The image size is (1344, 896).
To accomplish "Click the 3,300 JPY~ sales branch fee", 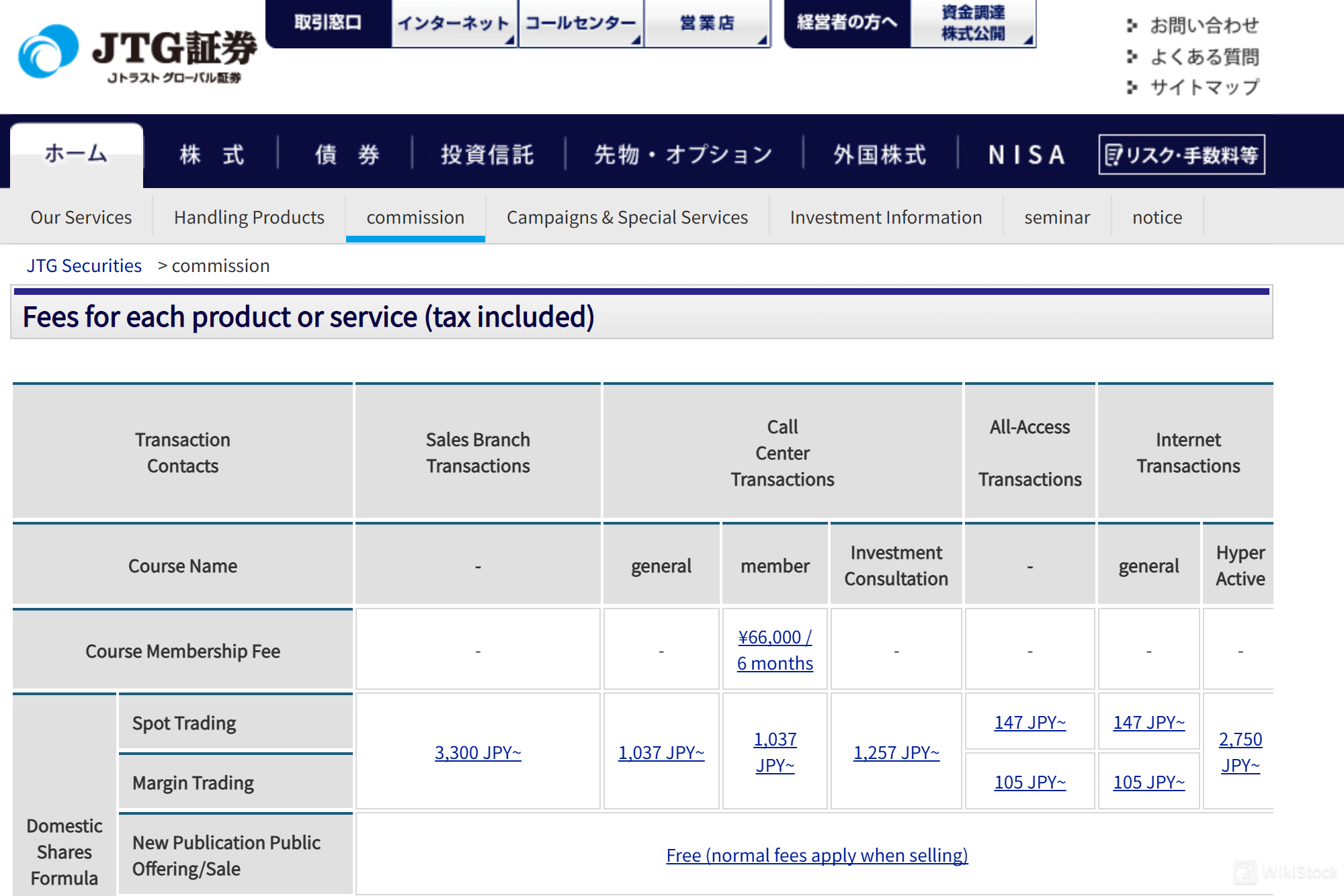I will pyautogui.click(x=478, y=752).
